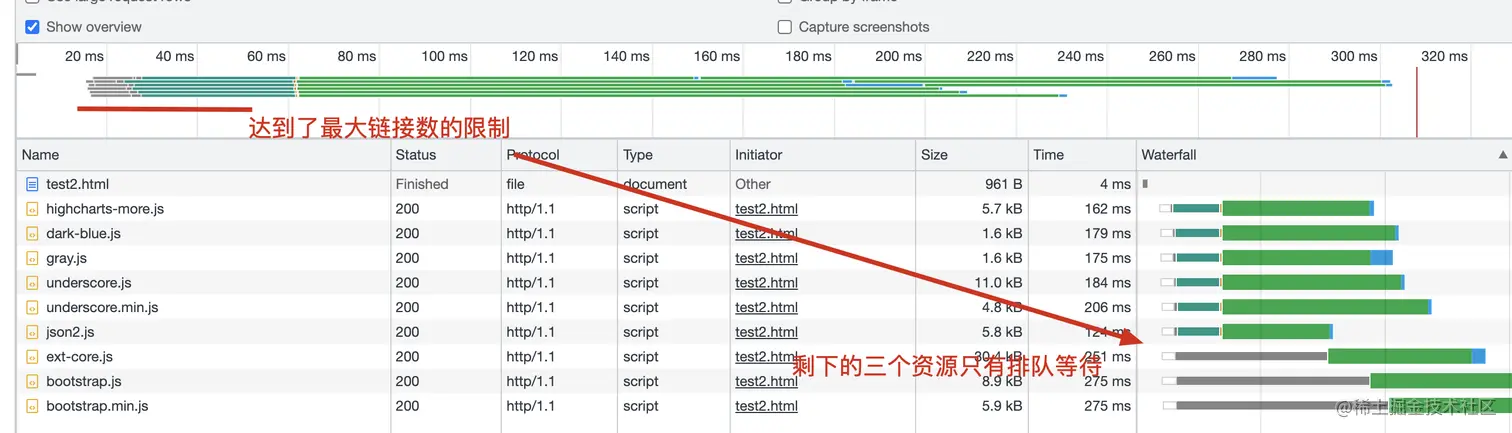Open the Waterfall column sort arrow
1512x433 pixels.
coord(1503,155)
